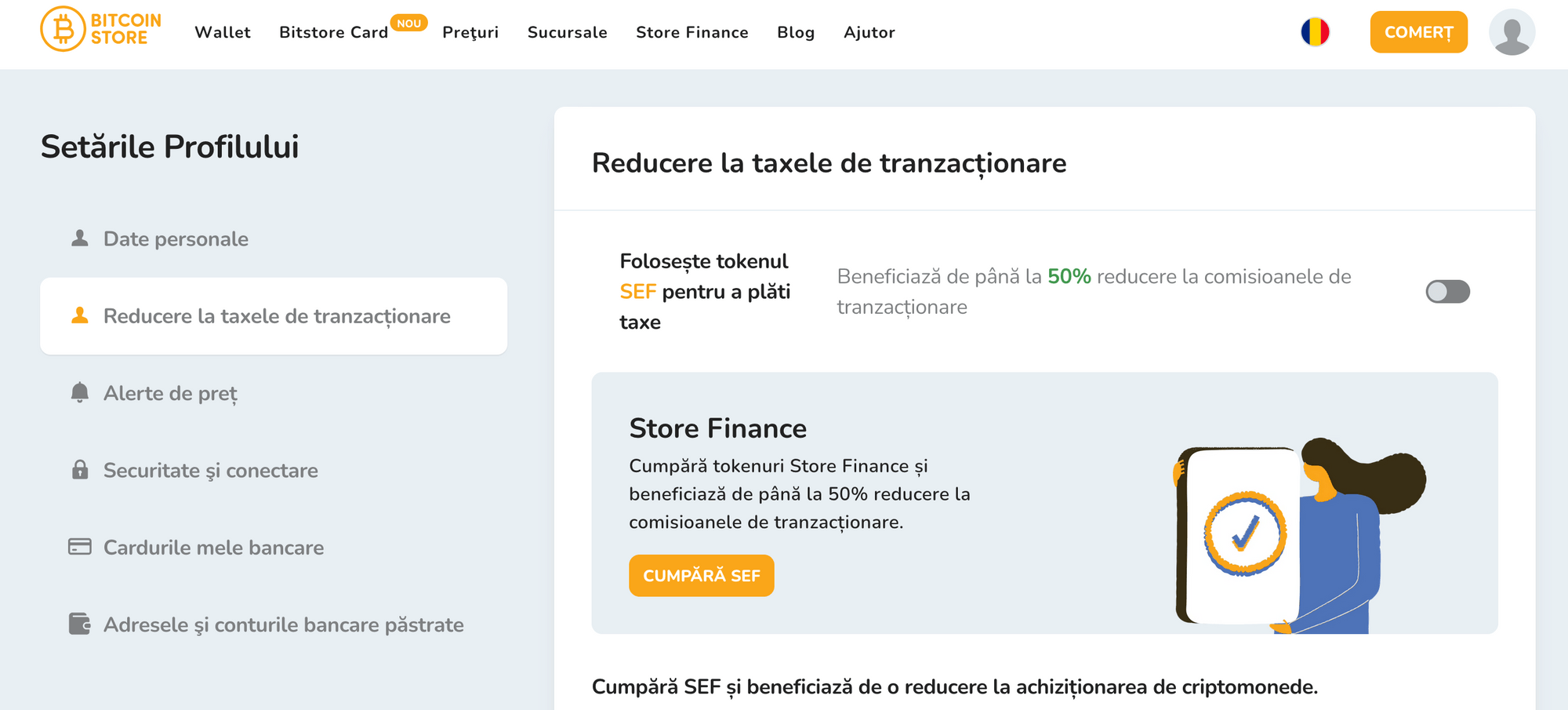
Task: Go to Bitstore Card page
Action: tap(333, 33)
